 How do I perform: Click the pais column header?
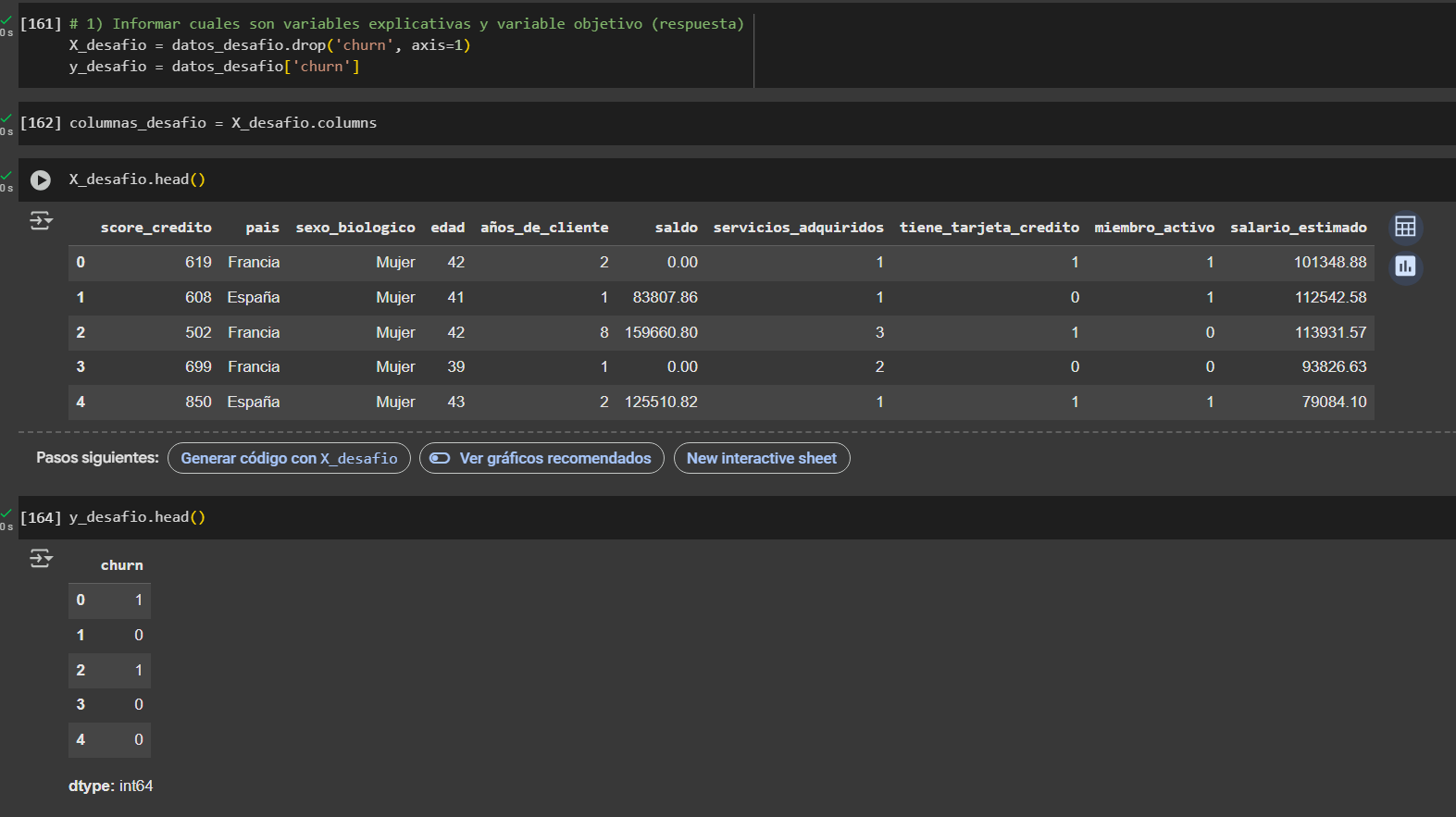click(x=263, y=228)
